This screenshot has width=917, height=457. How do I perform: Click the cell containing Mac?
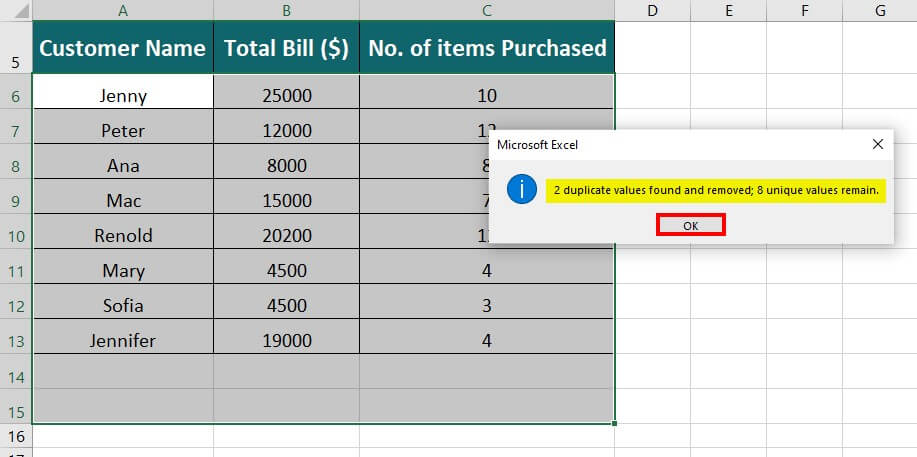click(x=123, y=197)
